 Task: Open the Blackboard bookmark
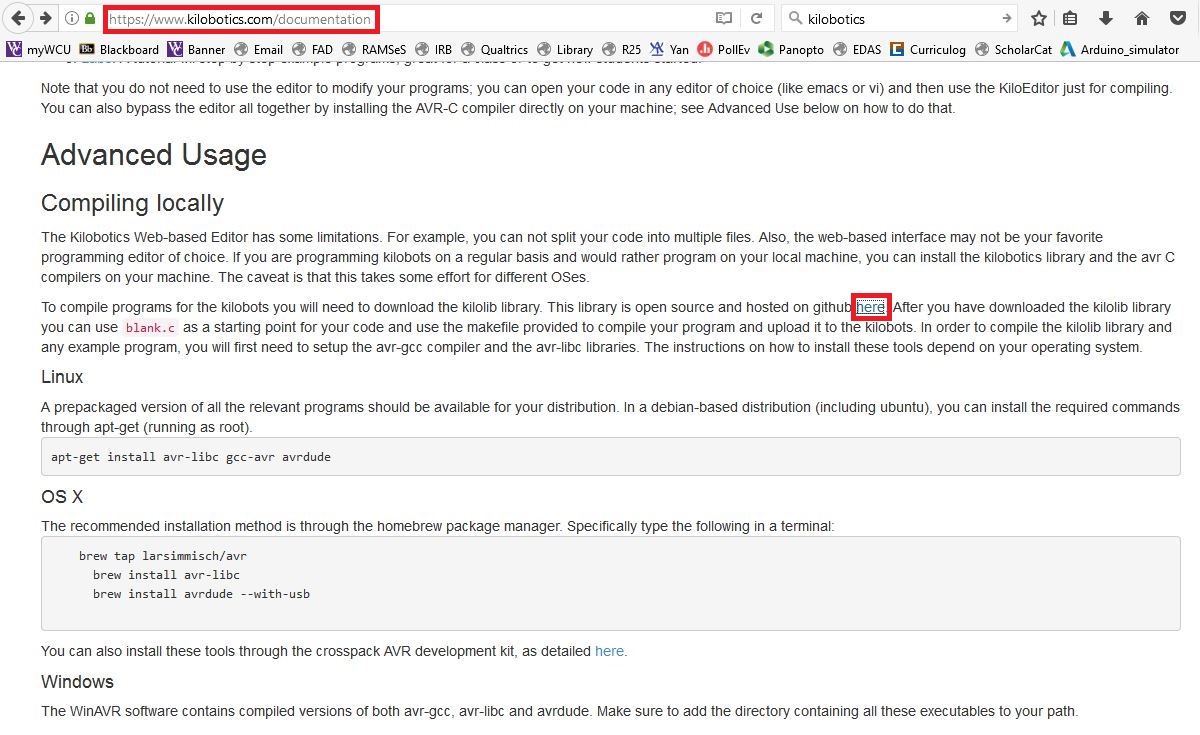[119, 49]
